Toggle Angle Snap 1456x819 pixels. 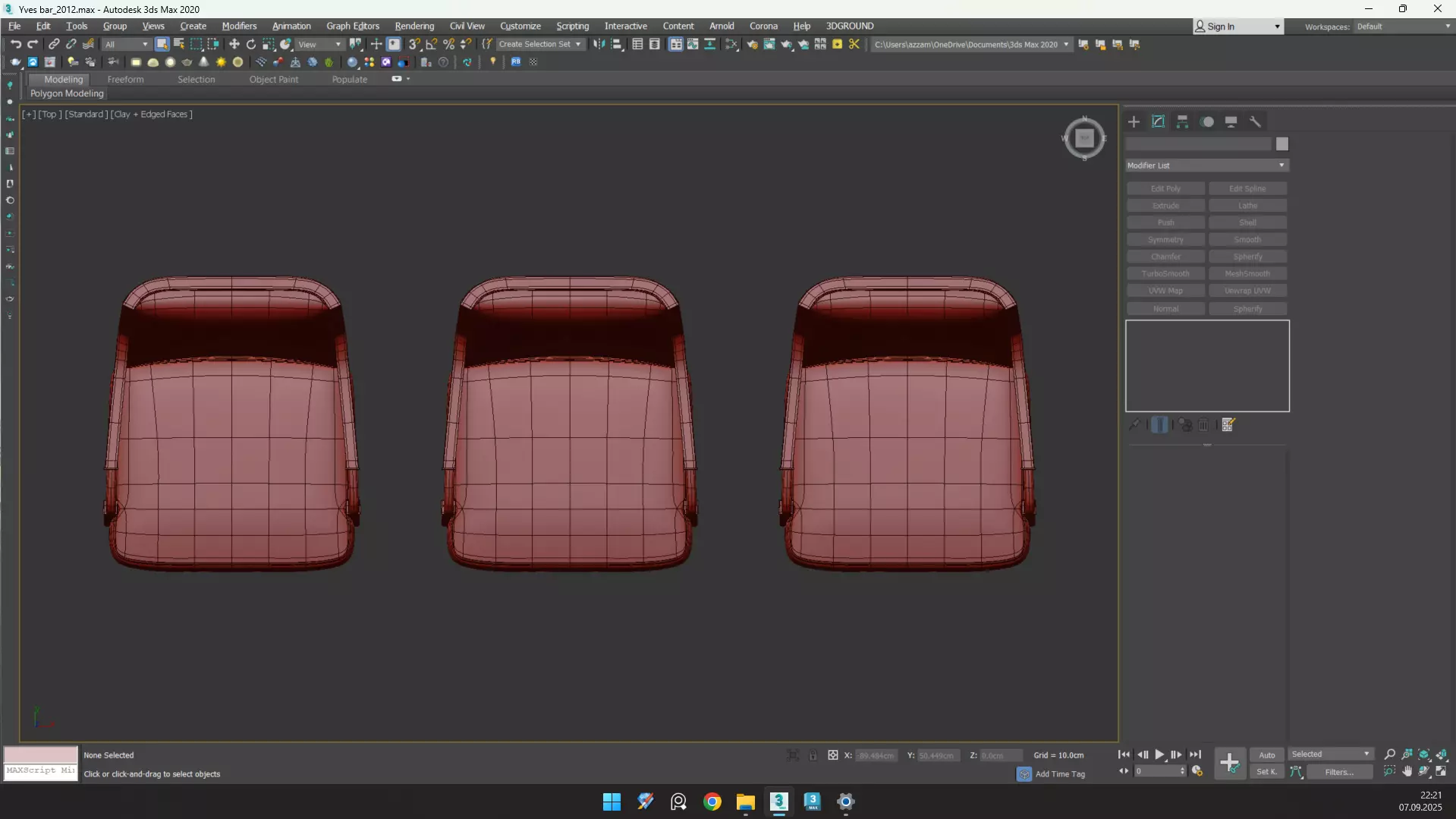431,44
